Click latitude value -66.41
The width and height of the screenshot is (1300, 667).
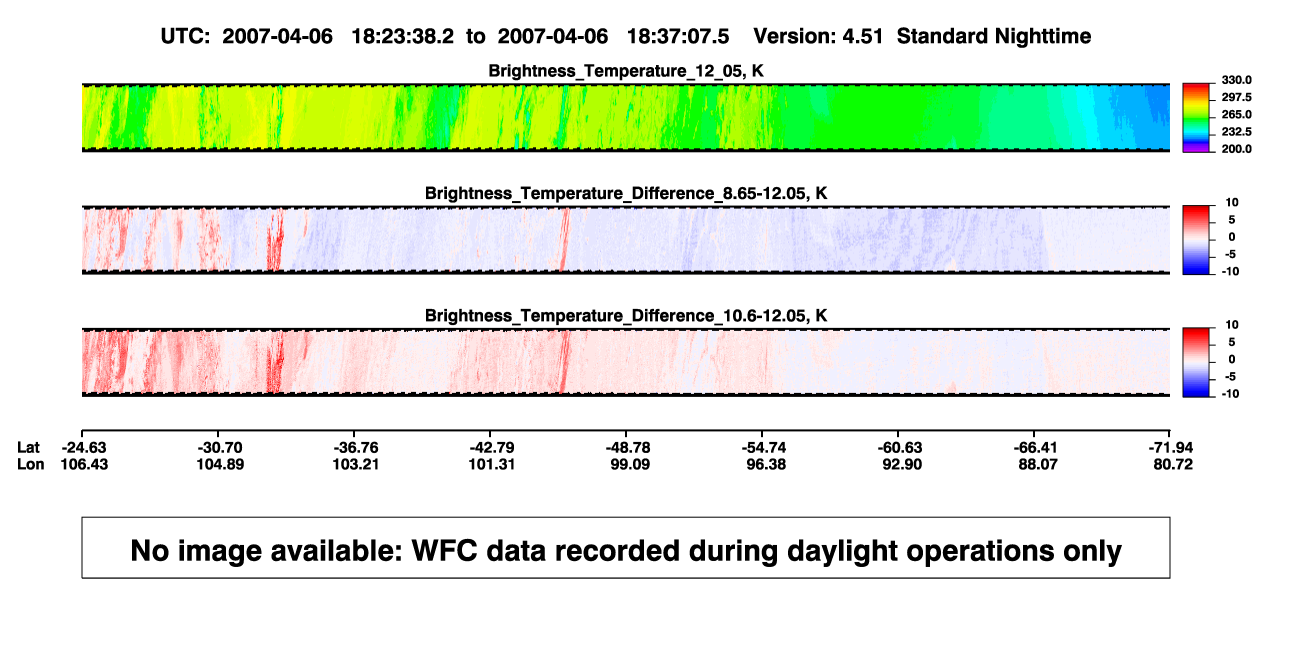[1034, 447]
